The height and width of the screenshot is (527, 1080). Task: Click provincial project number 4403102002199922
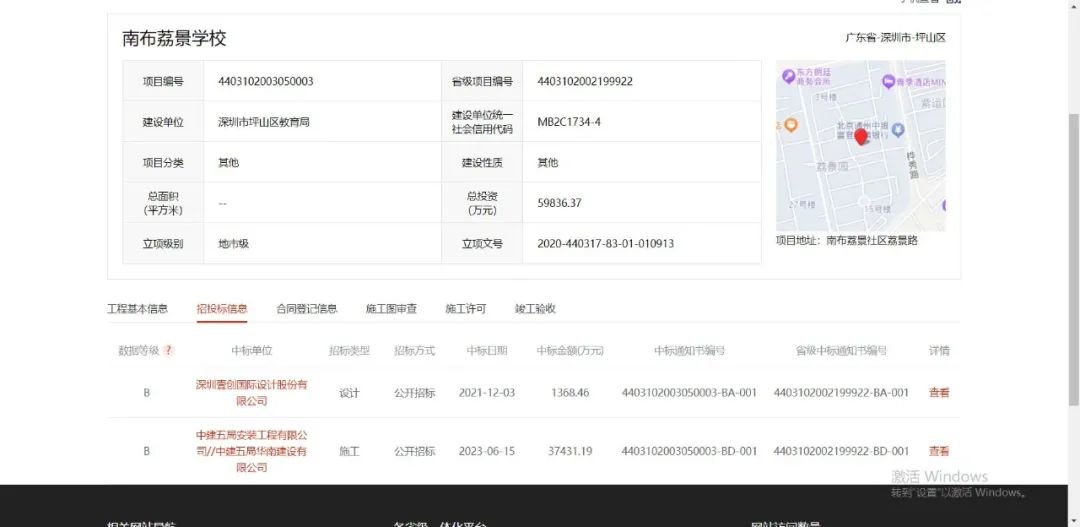coord(585,81)
